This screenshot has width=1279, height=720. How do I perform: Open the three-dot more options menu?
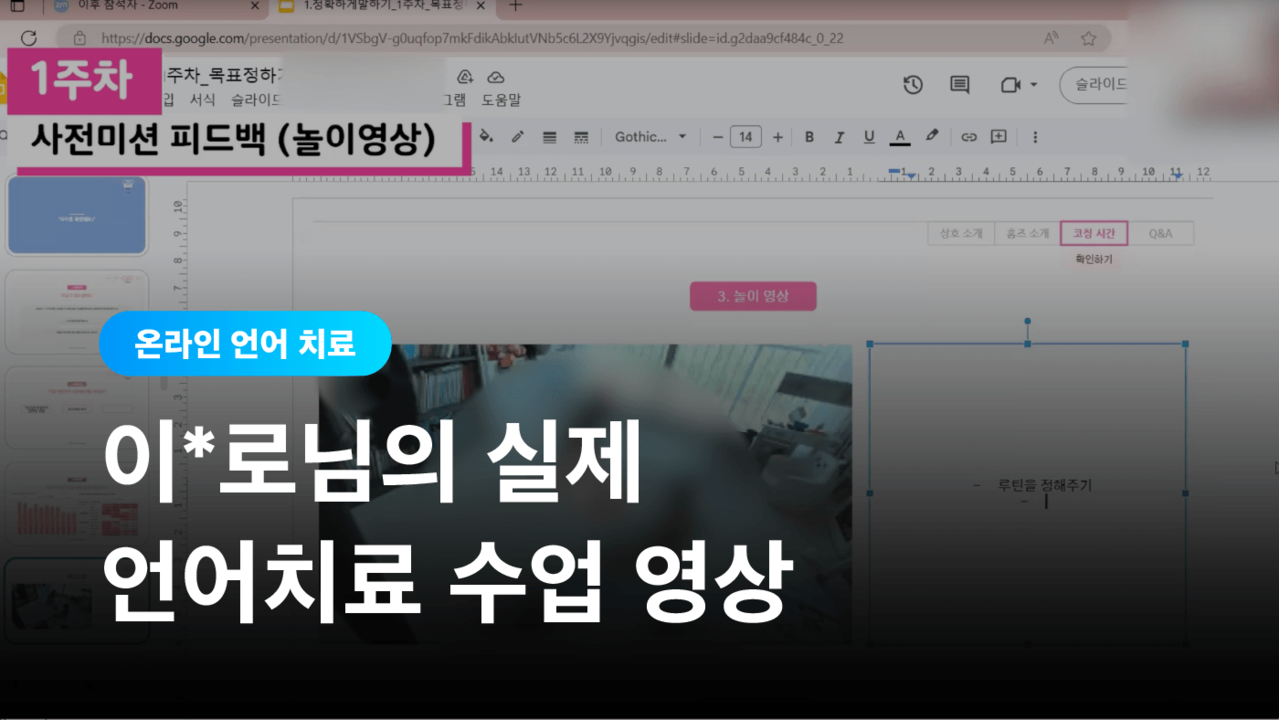[x=1035, y=137]
